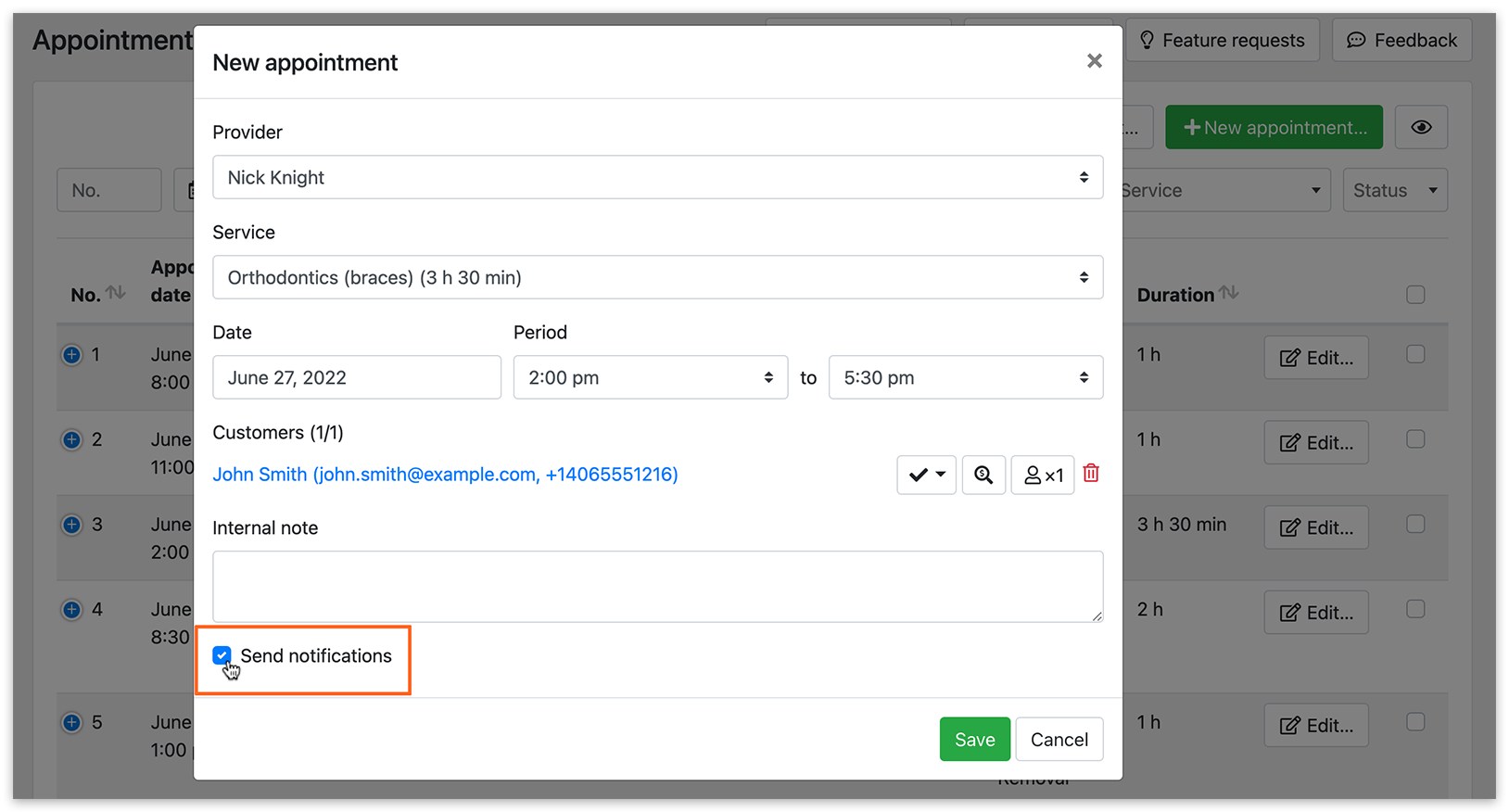Select checkbox for appointment row 3

pyautogui.click(x=1415, y=524)
